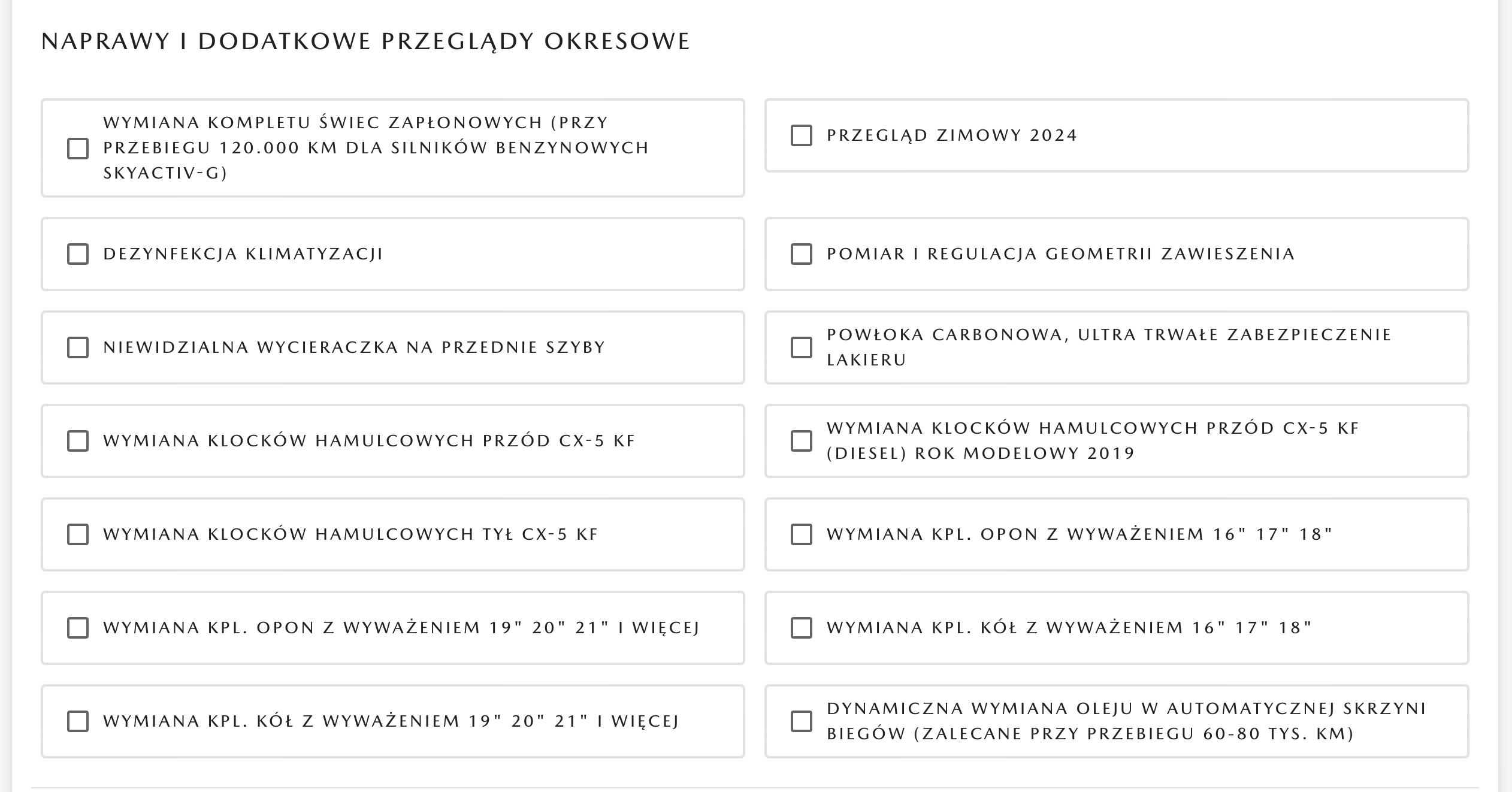
Task: Check front brake pads Diesel 2019 option
Action: [x=802, y=441]
